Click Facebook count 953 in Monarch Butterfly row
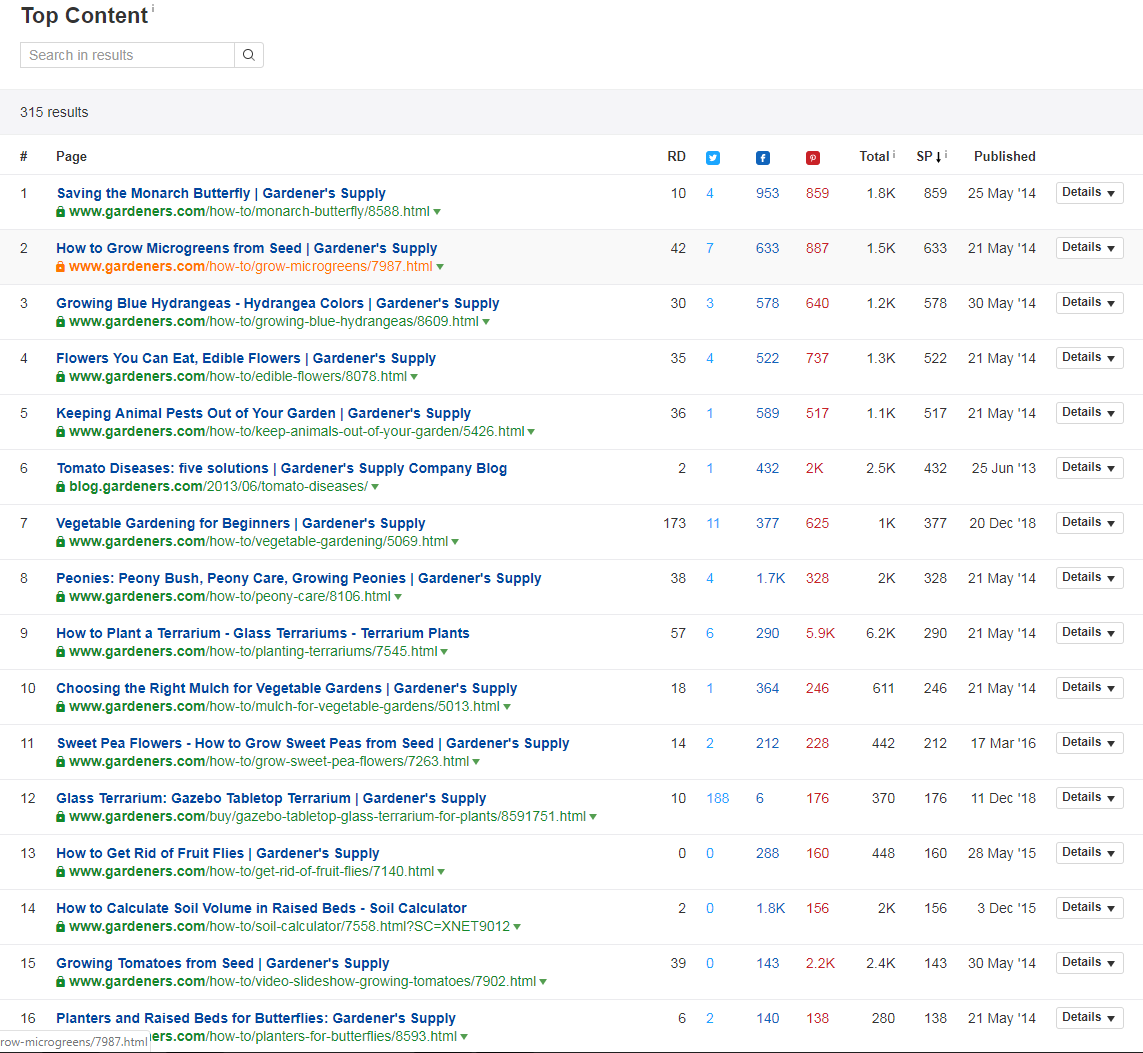This screenshot has height=1053, width=1143. 768,193
